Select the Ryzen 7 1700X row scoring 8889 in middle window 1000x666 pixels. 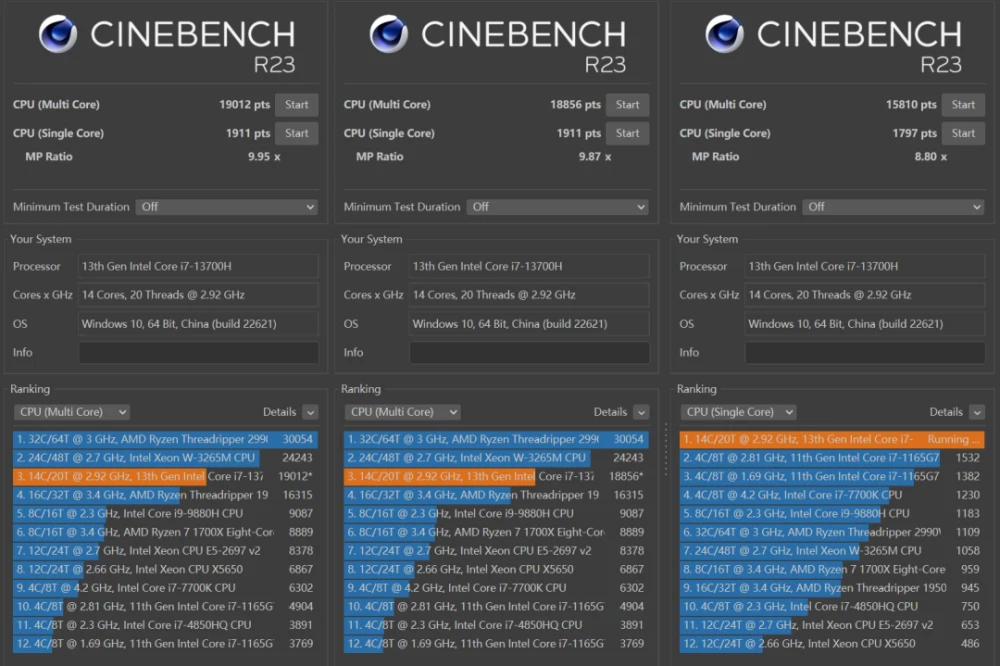(x=496, y=532)
